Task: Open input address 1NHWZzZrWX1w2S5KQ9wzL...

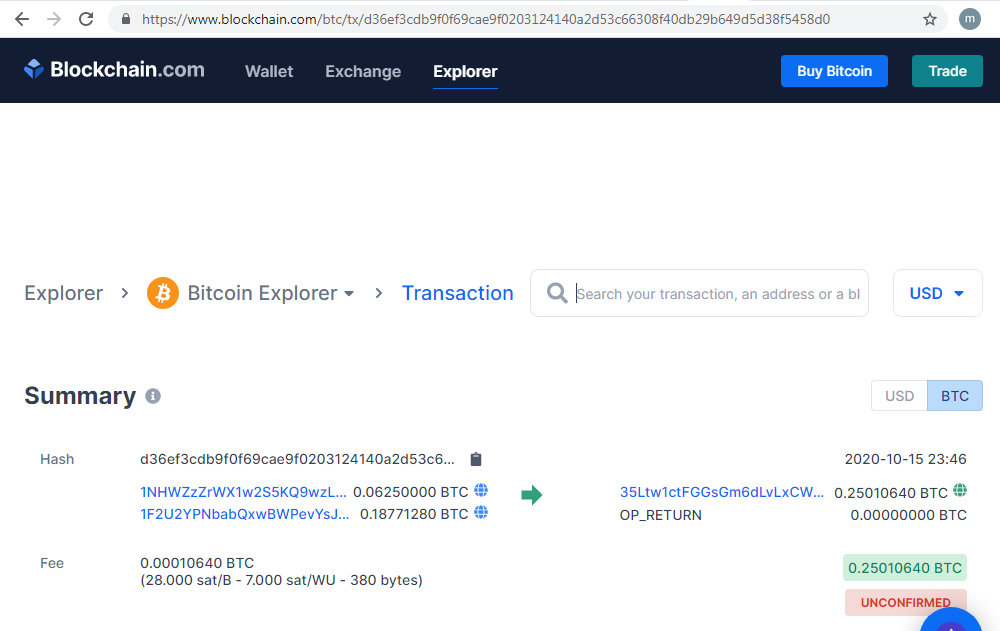Action: pyautogui.click(x=243, y=492)
